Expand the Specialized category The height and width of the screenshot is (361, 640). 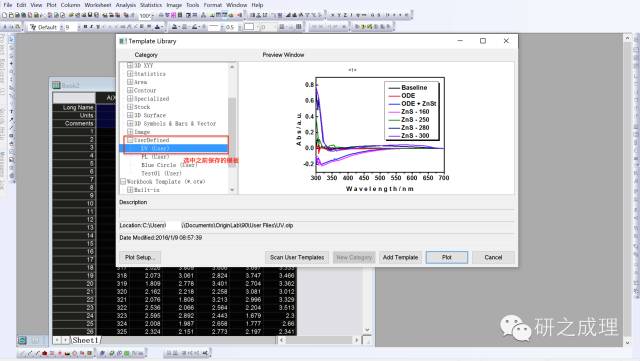point(130,98)
